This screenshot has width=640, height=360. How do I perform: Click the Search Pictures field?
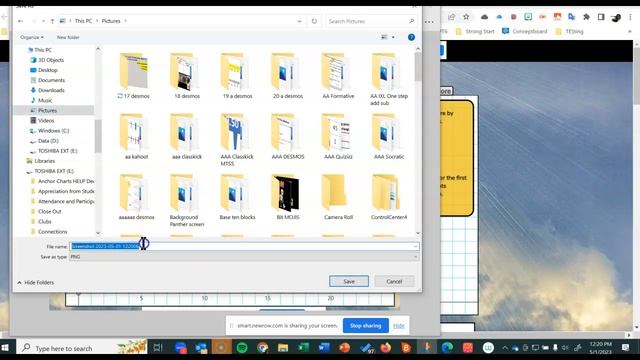tap(371, 21)
